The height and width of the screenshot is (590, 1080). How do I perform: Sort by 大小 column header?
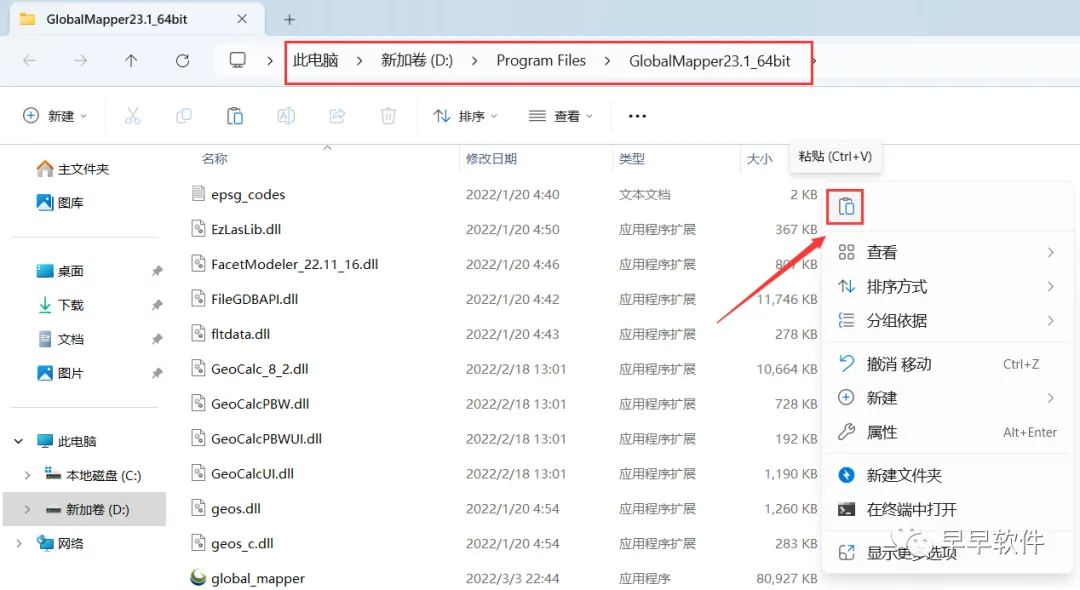759,159
